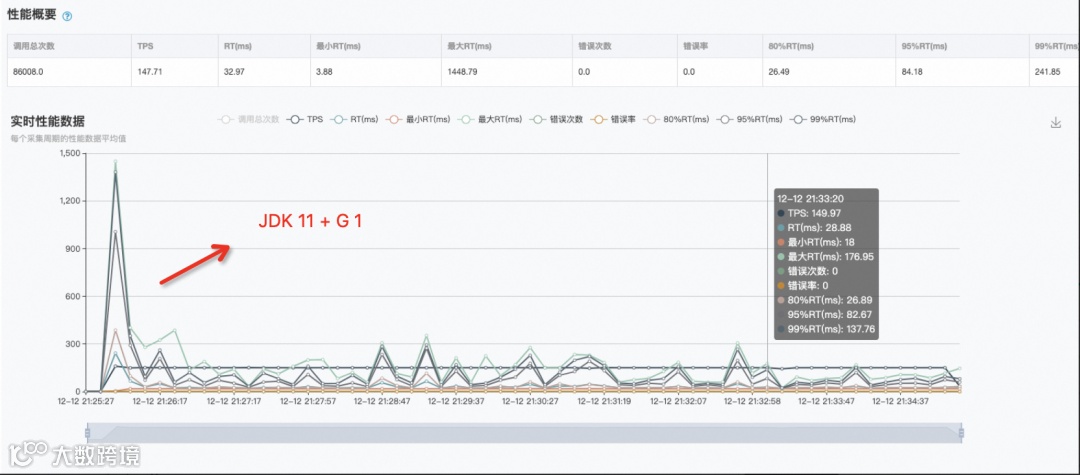The image size is (1080, 475).
Task: Toggle the 错误次数 legend series
Action: coord(558,119)
